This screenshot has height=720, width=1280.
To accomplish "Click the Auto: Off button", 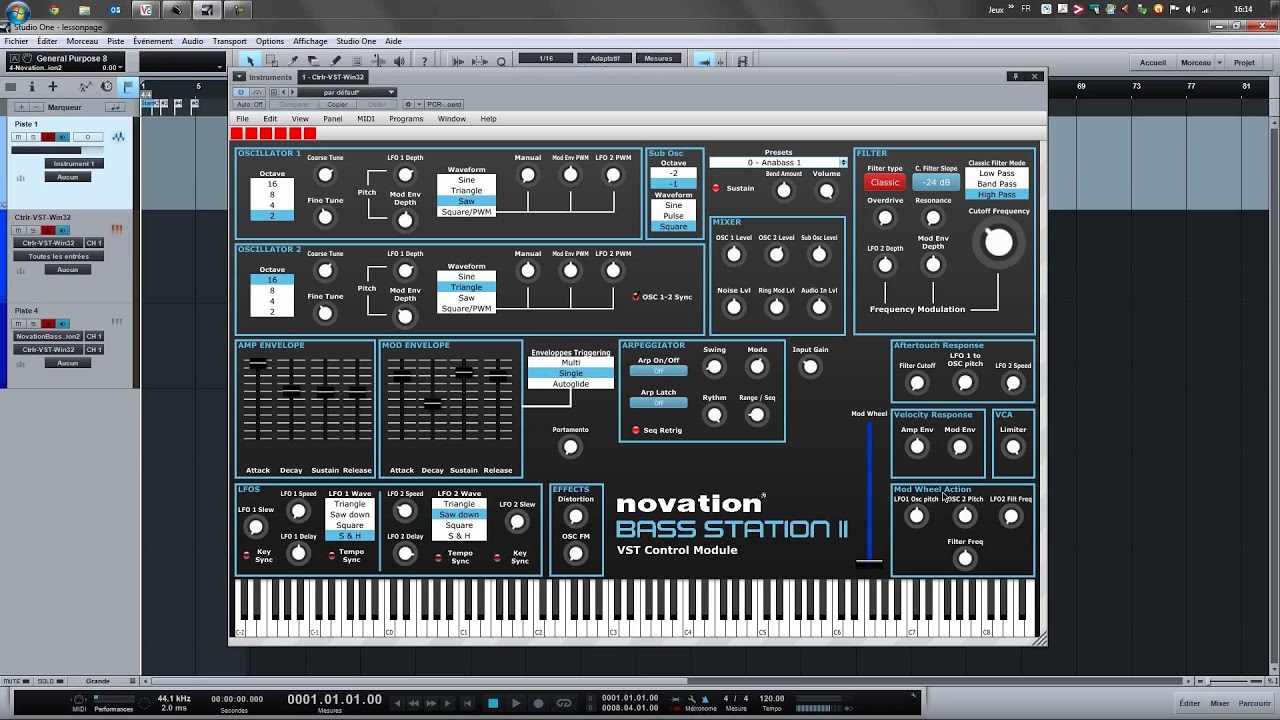I will pyautogui.click(x=250, y=104).
